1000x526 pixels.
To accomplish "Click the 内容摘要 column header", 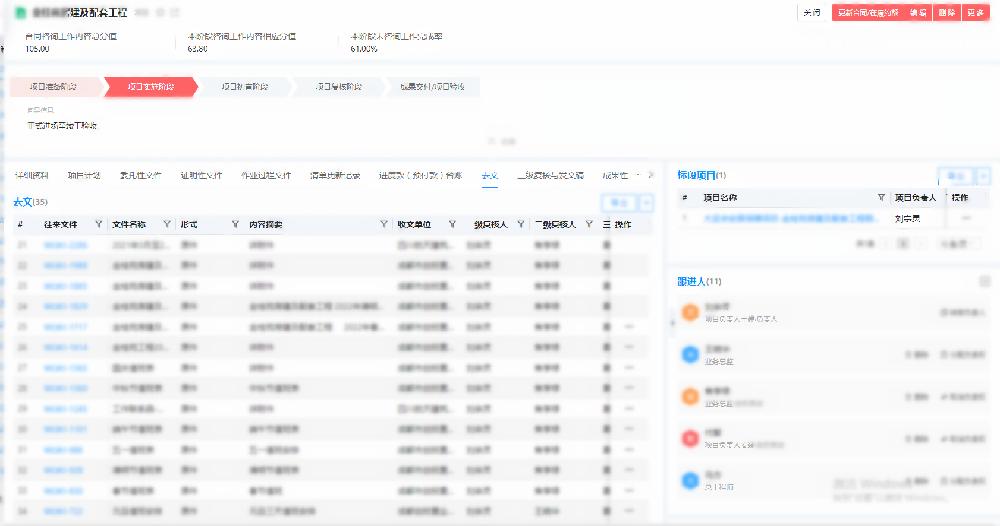I will (x=266, y=224).
